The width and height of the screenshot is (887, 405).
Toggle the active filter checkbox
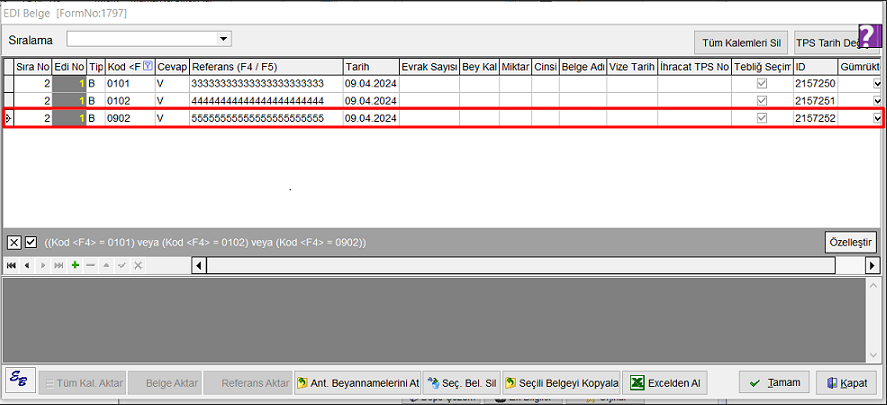coord(31,242)
